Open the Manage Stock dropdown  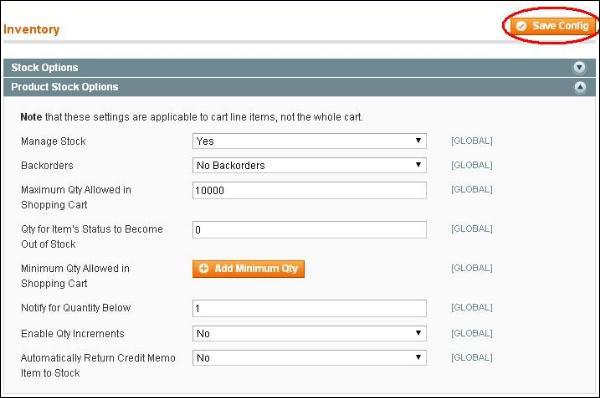pos(309,141)
